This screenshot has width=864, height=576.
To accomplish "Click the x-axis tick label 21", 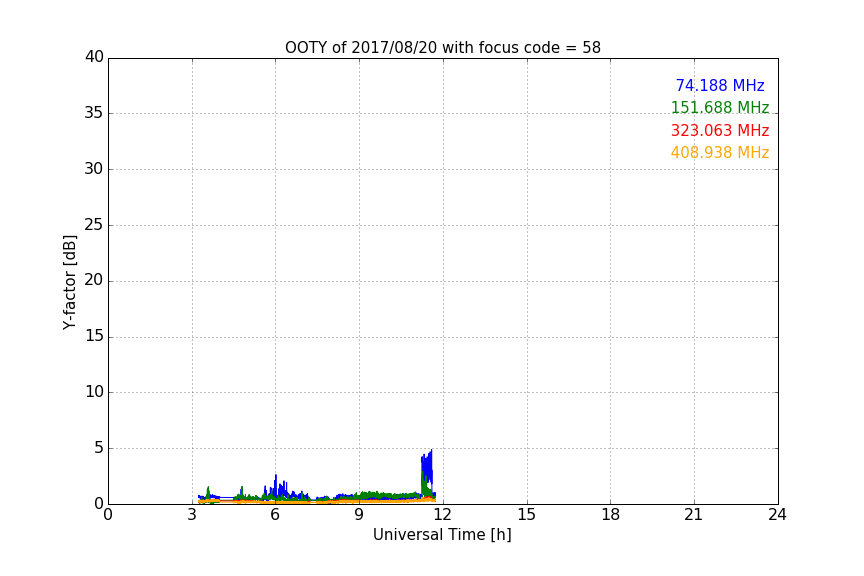I will [694, 515].
